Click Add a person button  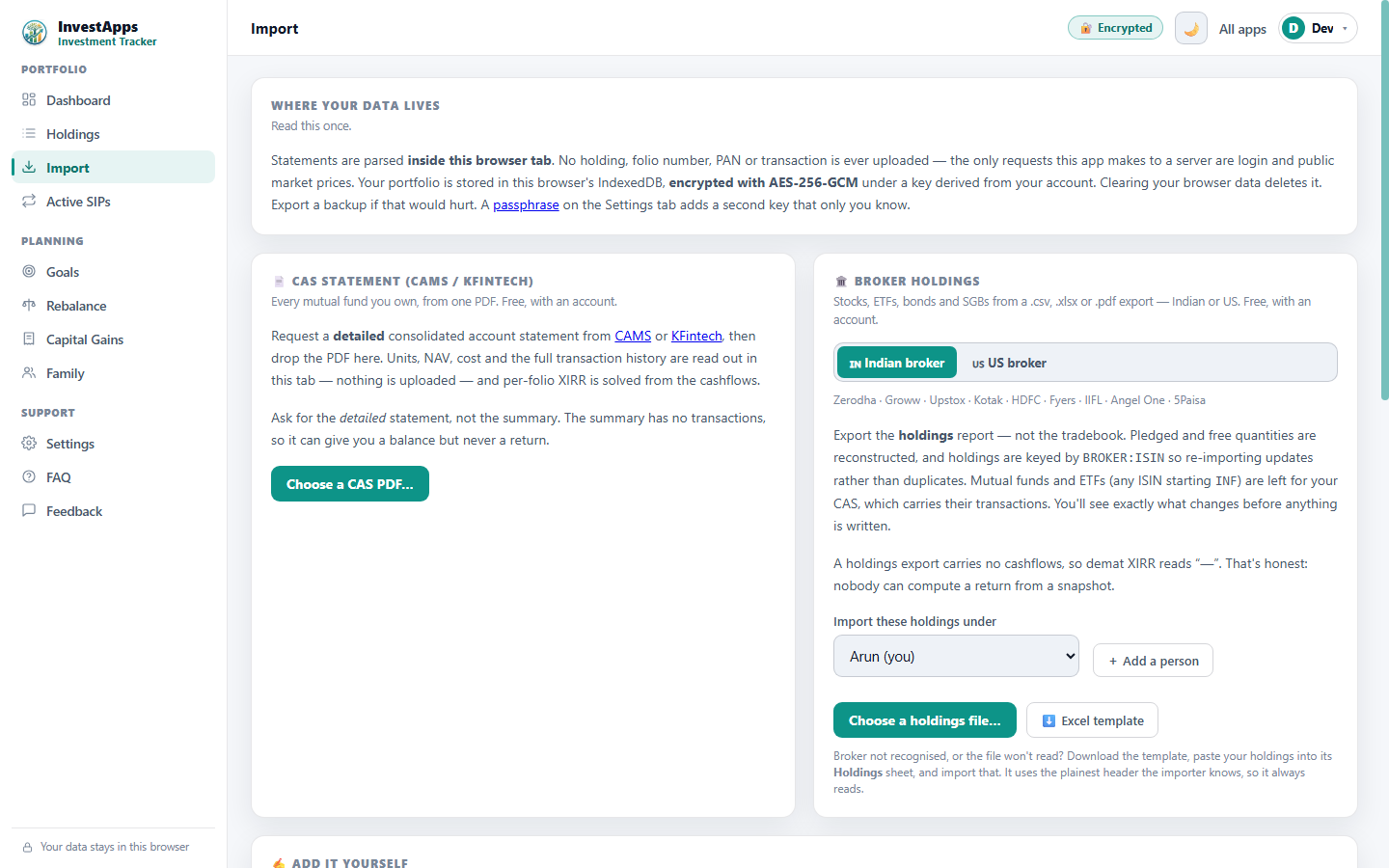(1153, 661)
